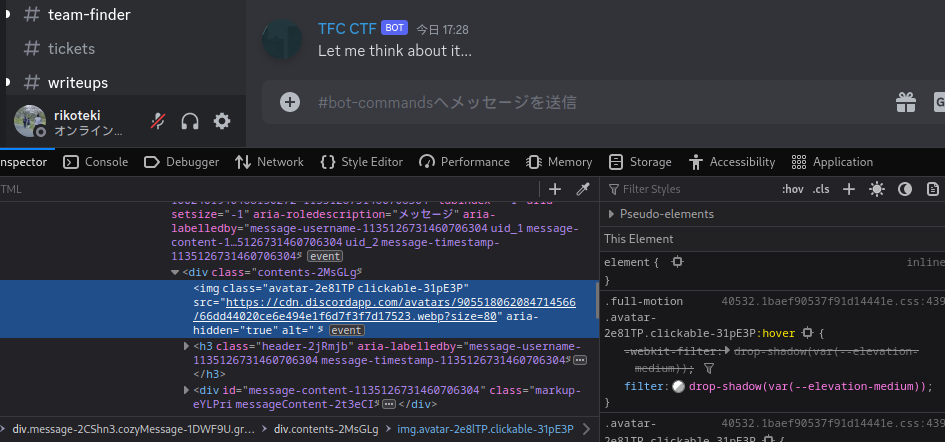This screenshot has width=945, height=442.
Task: Activate the eyedropper color picker tool
Action: tap(582, 189)
